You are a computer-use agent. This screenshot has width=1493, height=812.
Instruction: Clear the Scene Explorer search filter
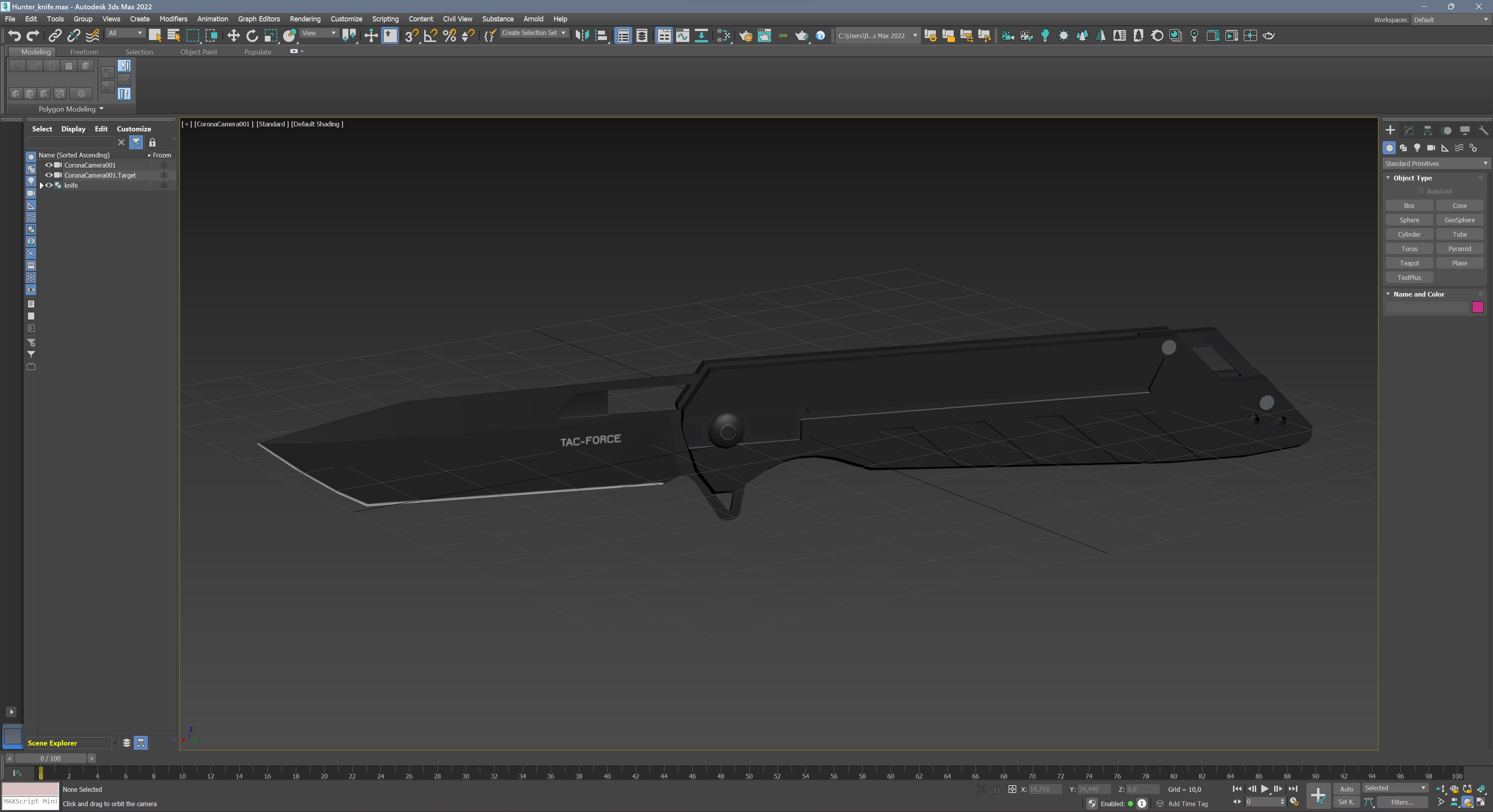pyautogui.click(x=121, y=142)
